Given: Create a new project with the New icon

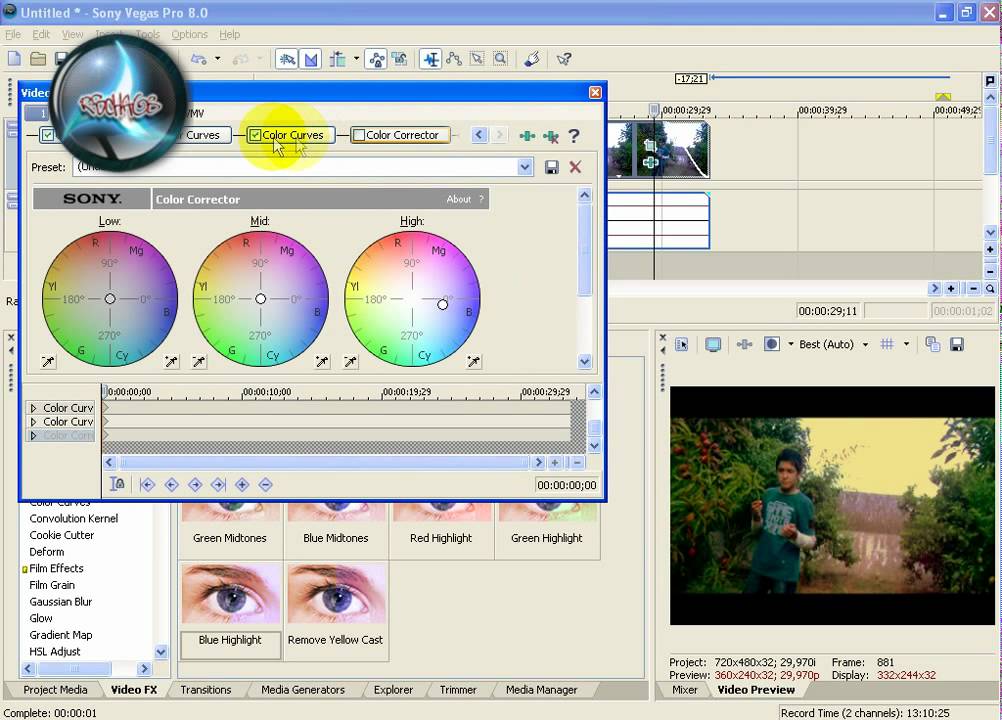Looking at the screenshot, I should tap(14, 59).
